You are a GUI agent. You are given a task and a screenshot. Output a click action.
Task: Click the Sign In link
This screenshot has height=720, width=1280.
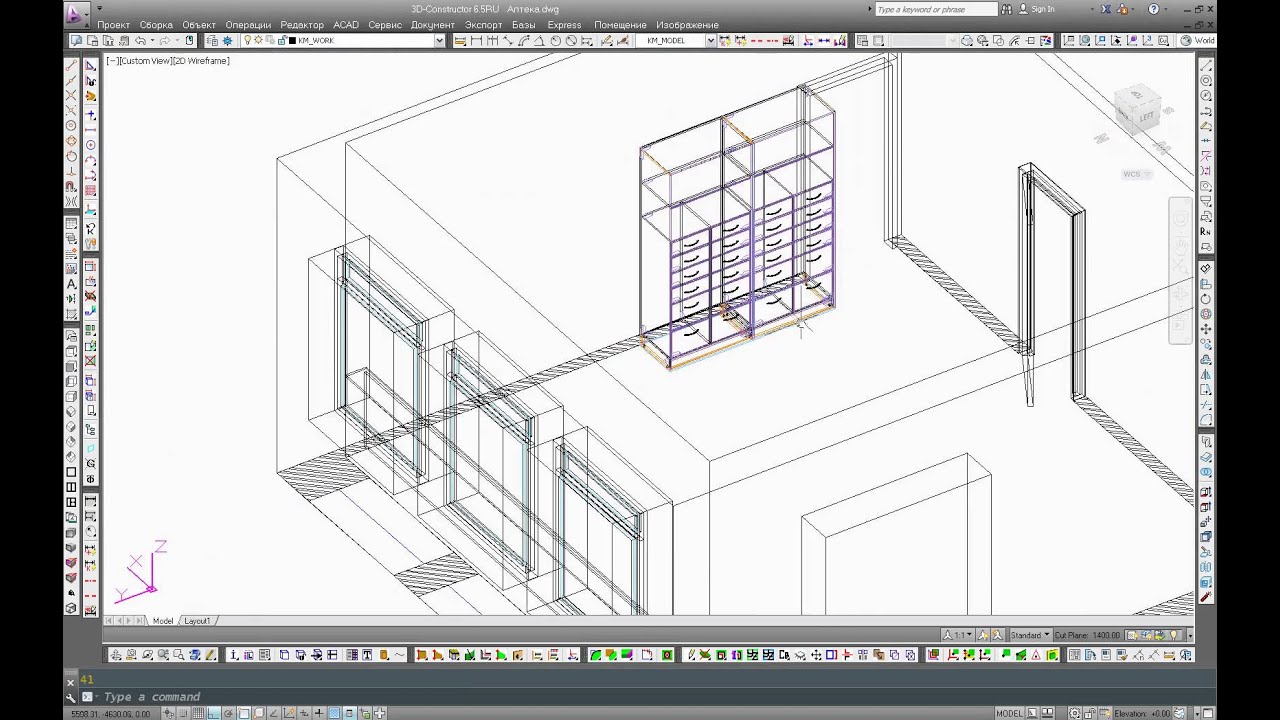[x=1043, y=9]
